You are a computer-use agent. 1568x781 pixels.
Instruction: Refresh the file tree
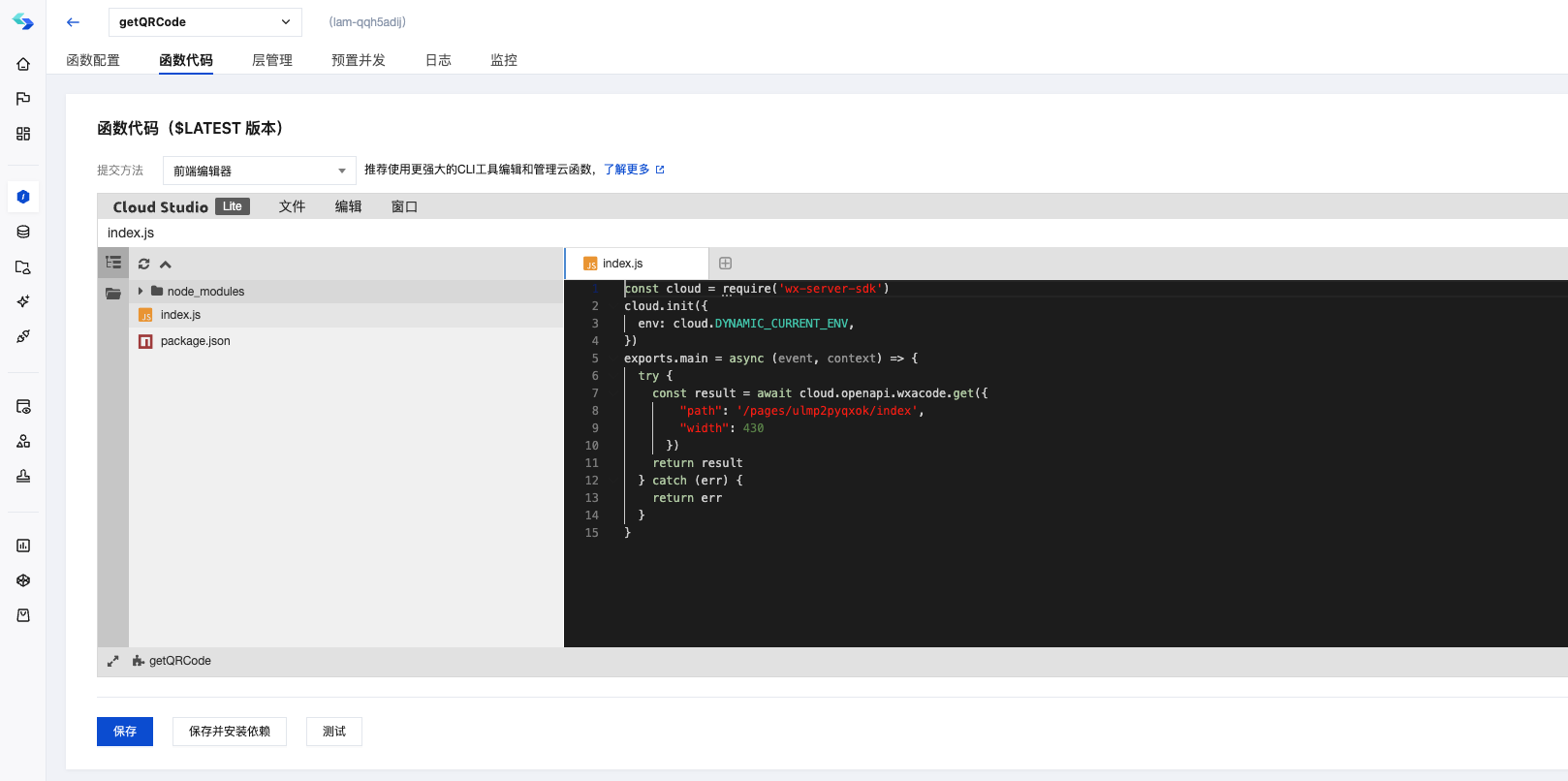(143, 264)
